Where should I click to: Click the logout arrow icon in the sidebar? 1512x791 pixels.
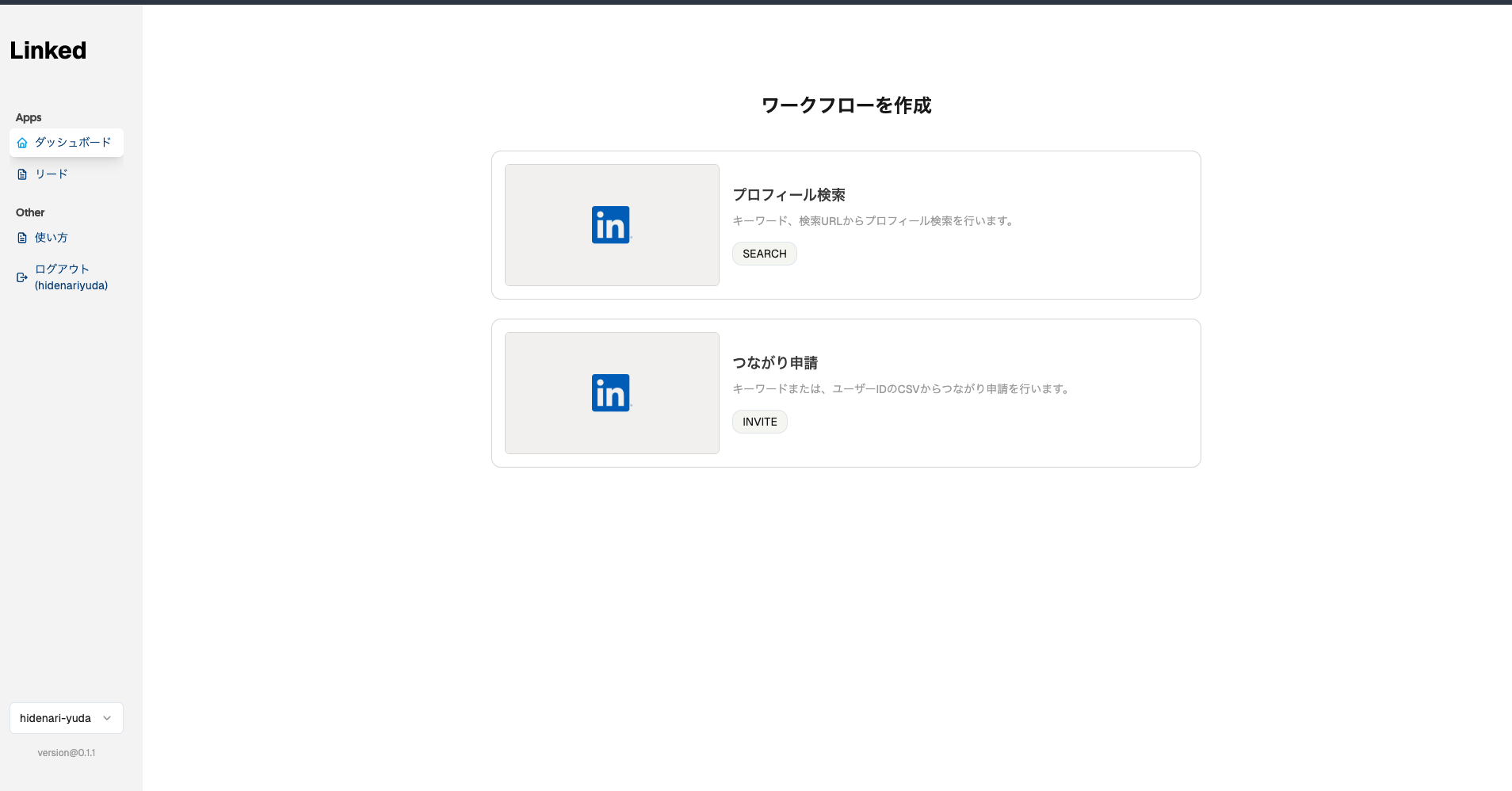pos(21,277)
